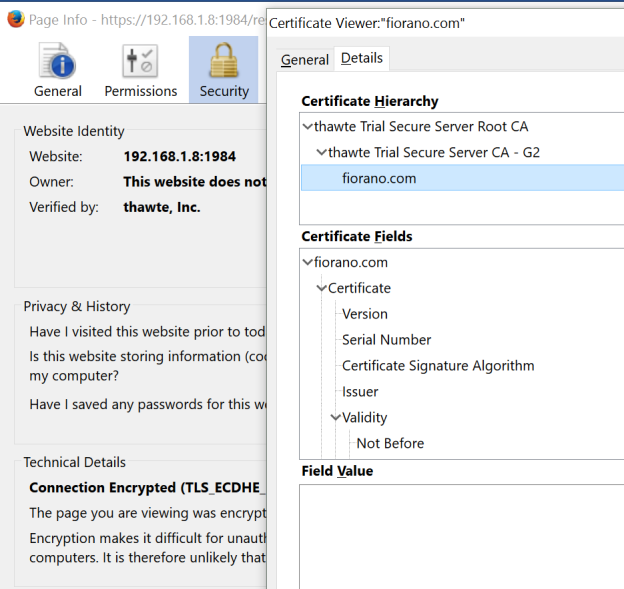Click the Firefox logo in Page Info title
Image resolution: width=624 pixels, height=589 pixels.
[x=16, y=19]
